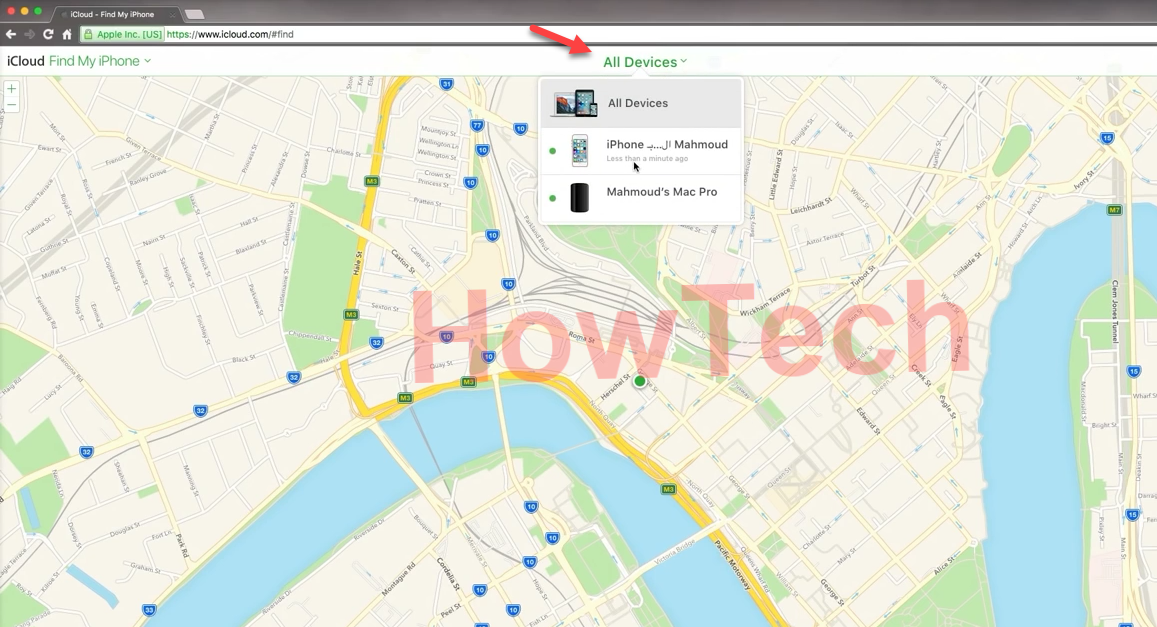Click the Leichhardt St label on the map
The width and height of the screenshot is (1157, 627).
coord(811,206)
